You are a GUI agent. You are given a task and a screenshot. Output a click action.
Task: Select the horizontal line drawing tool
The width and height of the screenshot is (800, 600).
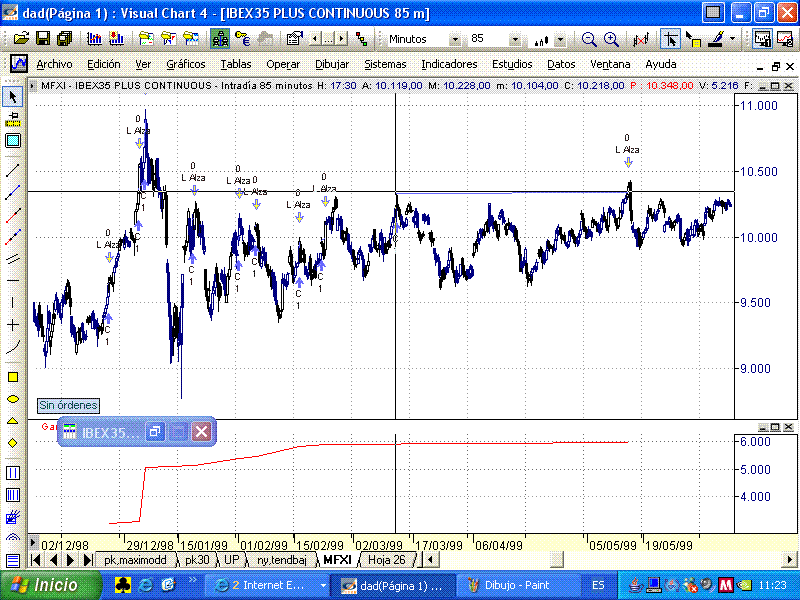coord(13,281)
